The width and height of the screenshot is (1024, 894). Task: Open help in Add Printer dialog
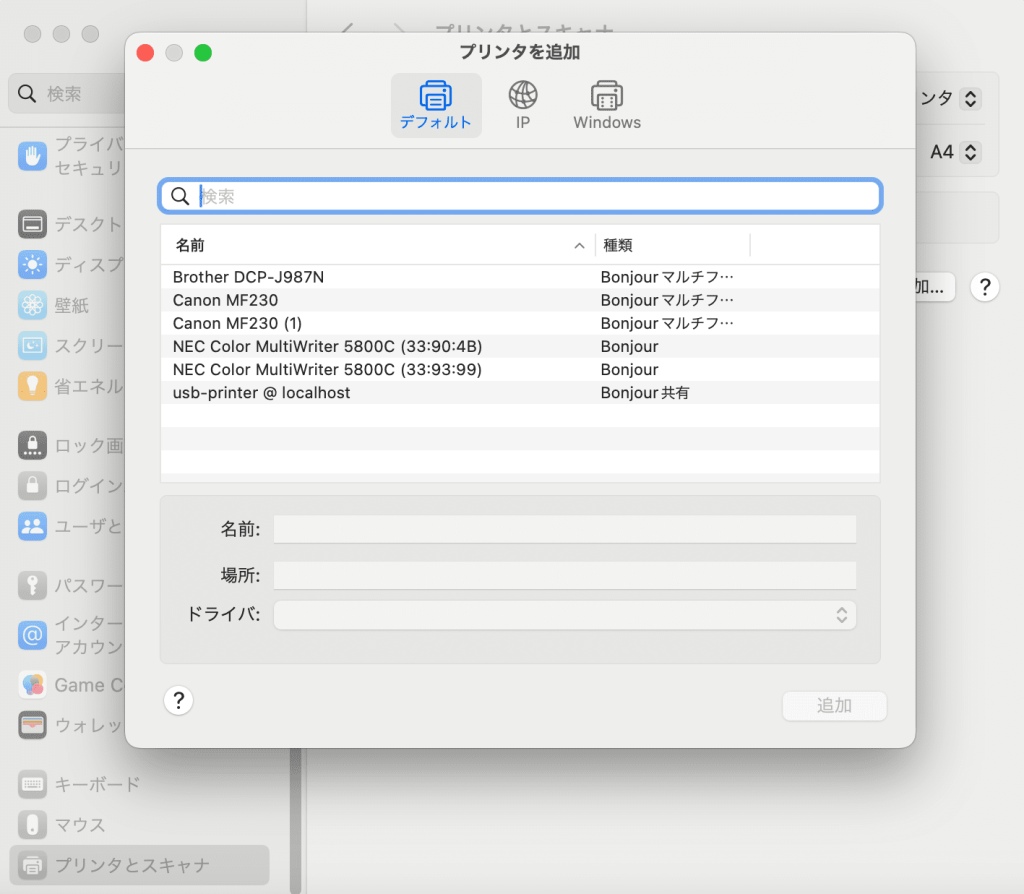pos(178,701)
